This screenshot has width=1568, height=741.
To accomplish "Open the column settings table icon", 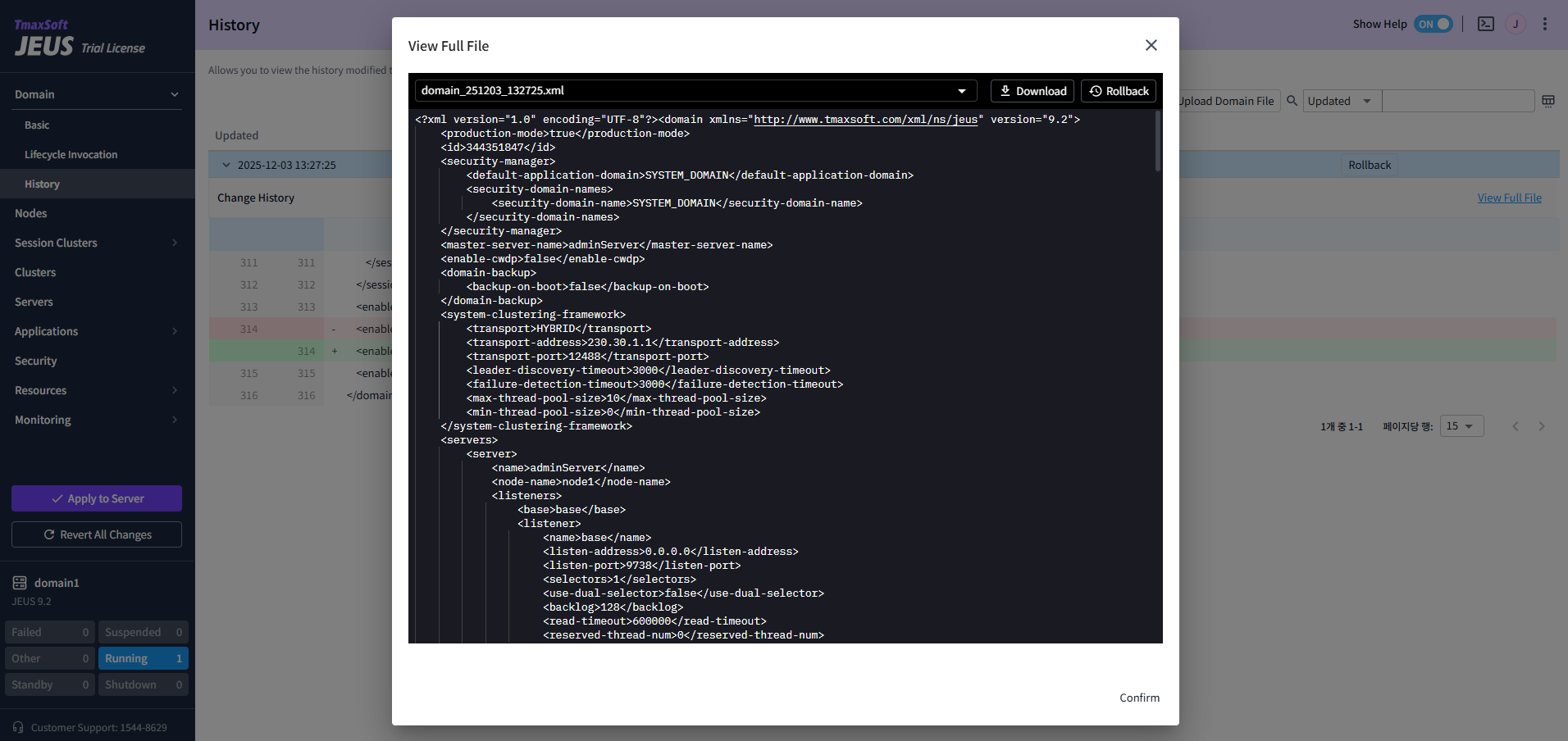I will coord(1548,100).
